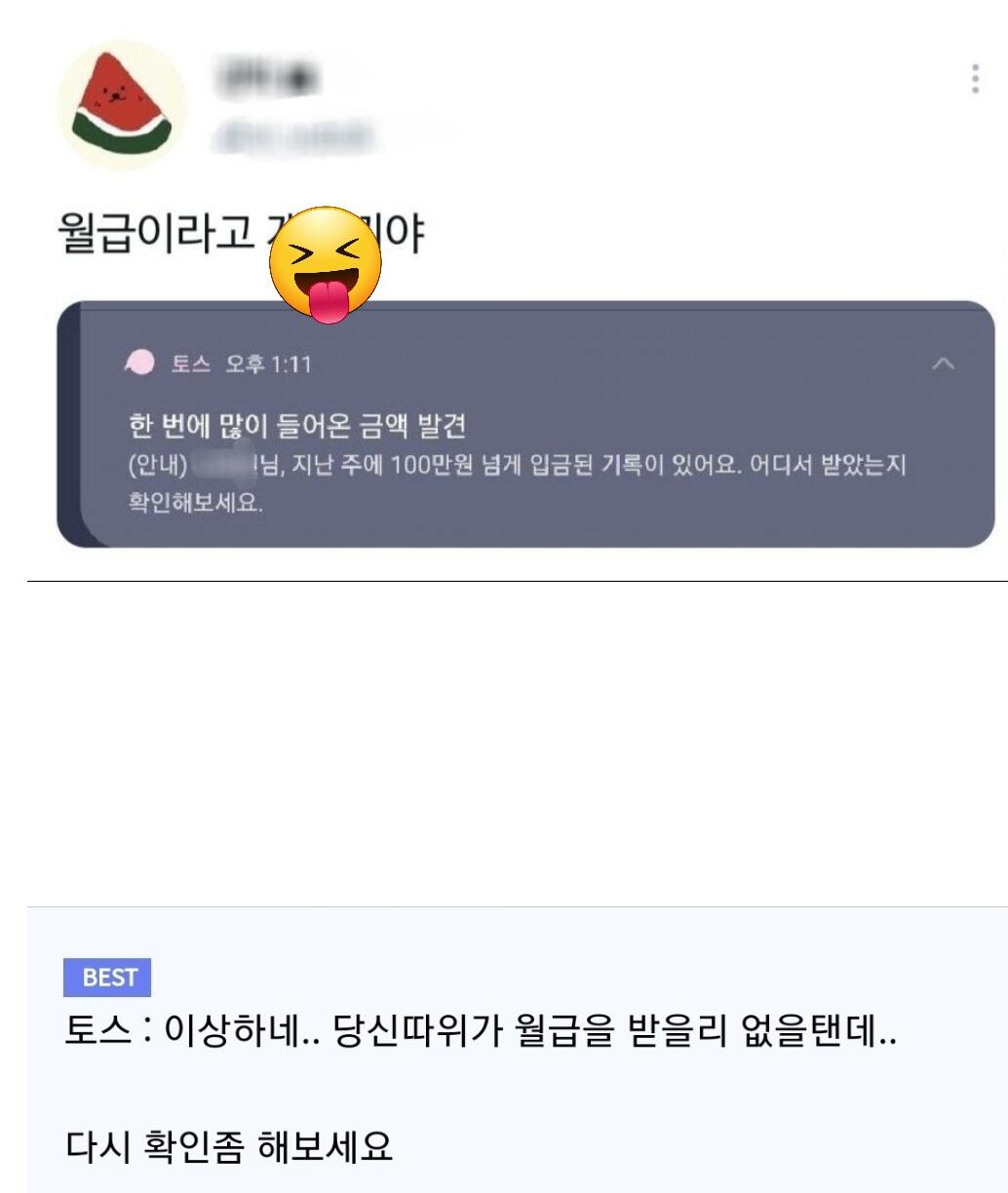Click the comment line 다시 확인좀 해보세요
Viewport: 1008px width, 1193px height.
[x=229, y=1147]
